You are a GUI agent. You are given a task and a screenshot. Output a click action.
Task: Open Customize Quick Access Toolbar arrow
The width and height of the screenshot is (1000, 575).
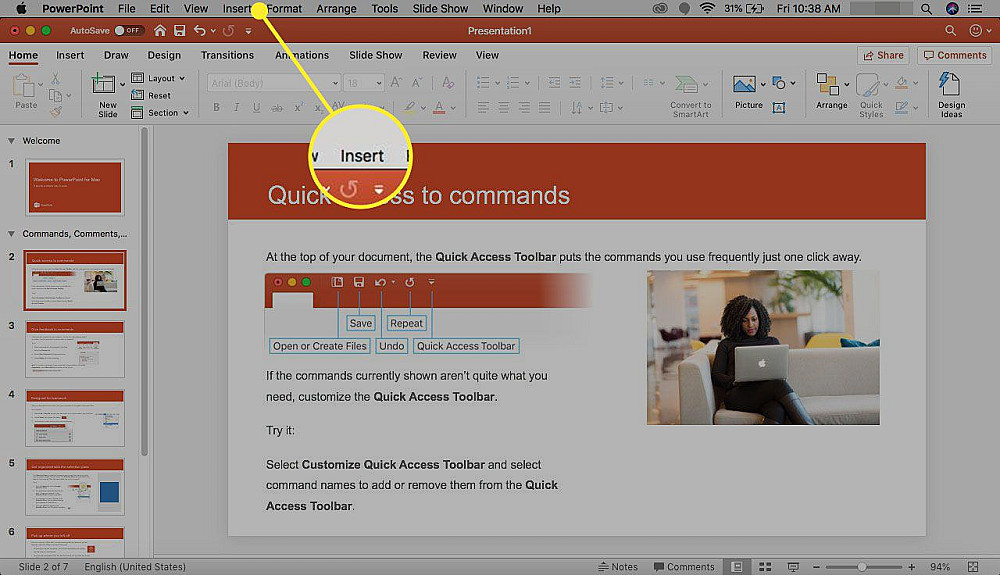(248, 31)
